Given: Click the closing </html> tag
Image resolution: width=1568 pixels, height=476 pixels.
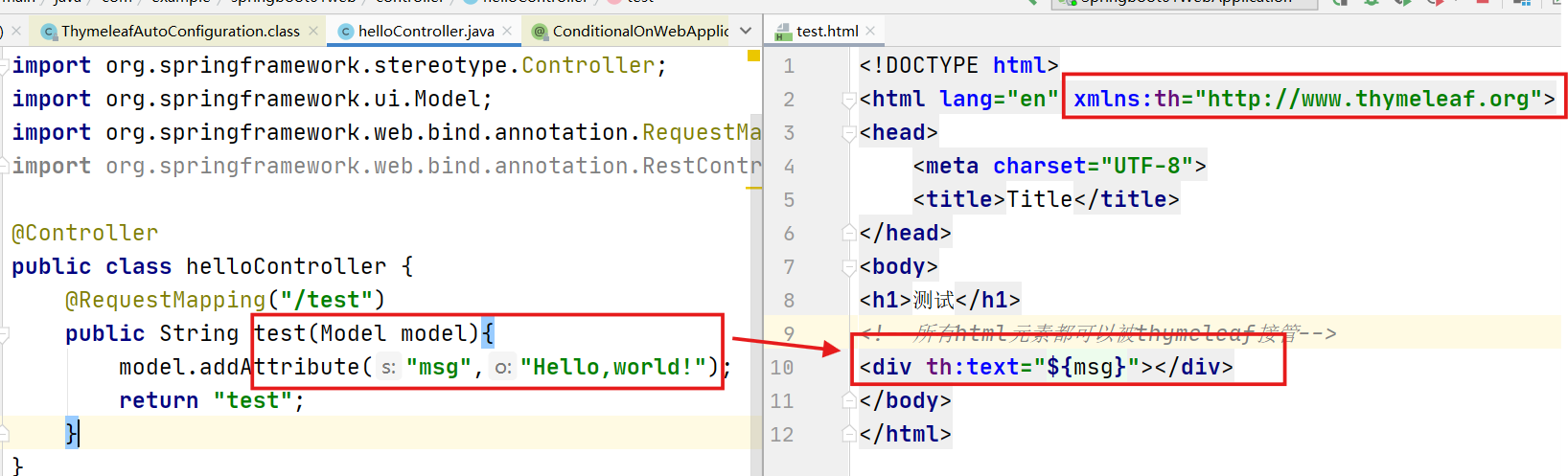Looking at the screenshot, I should (x=906, y=434).
